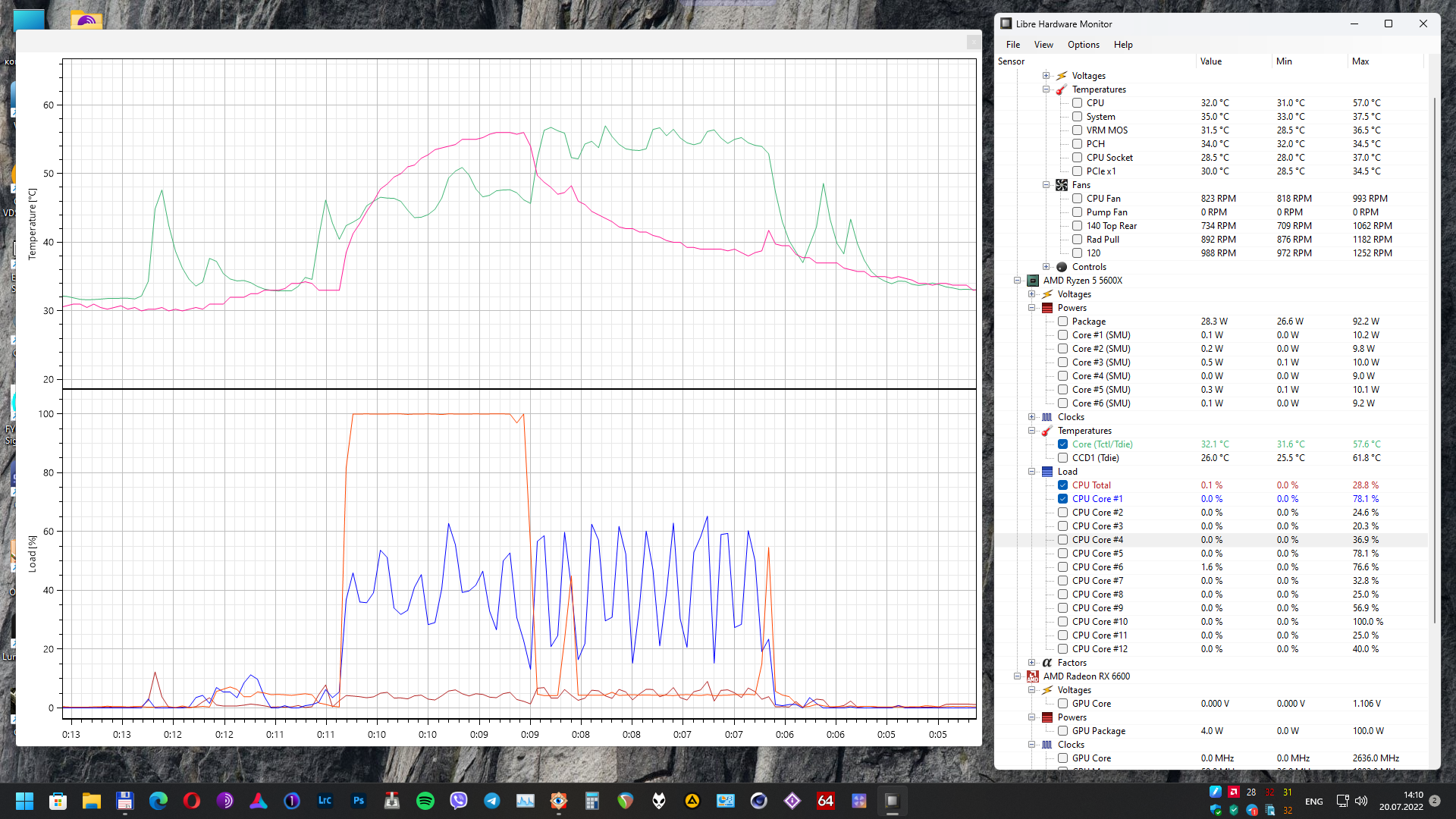Click the Fans icon in sensor tree

tap(1061, 185)
